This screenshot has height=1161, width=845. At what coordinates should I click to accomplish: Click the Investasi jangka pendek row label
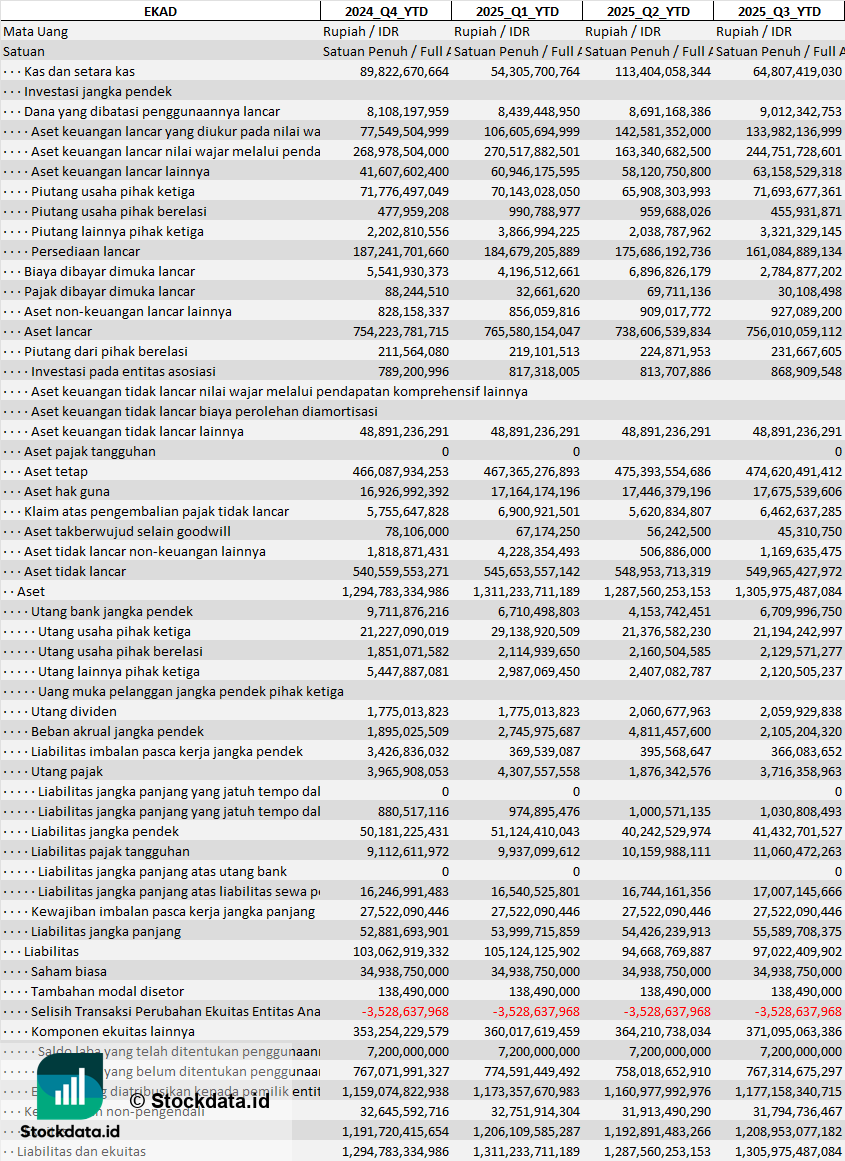(x=98, y=91)
